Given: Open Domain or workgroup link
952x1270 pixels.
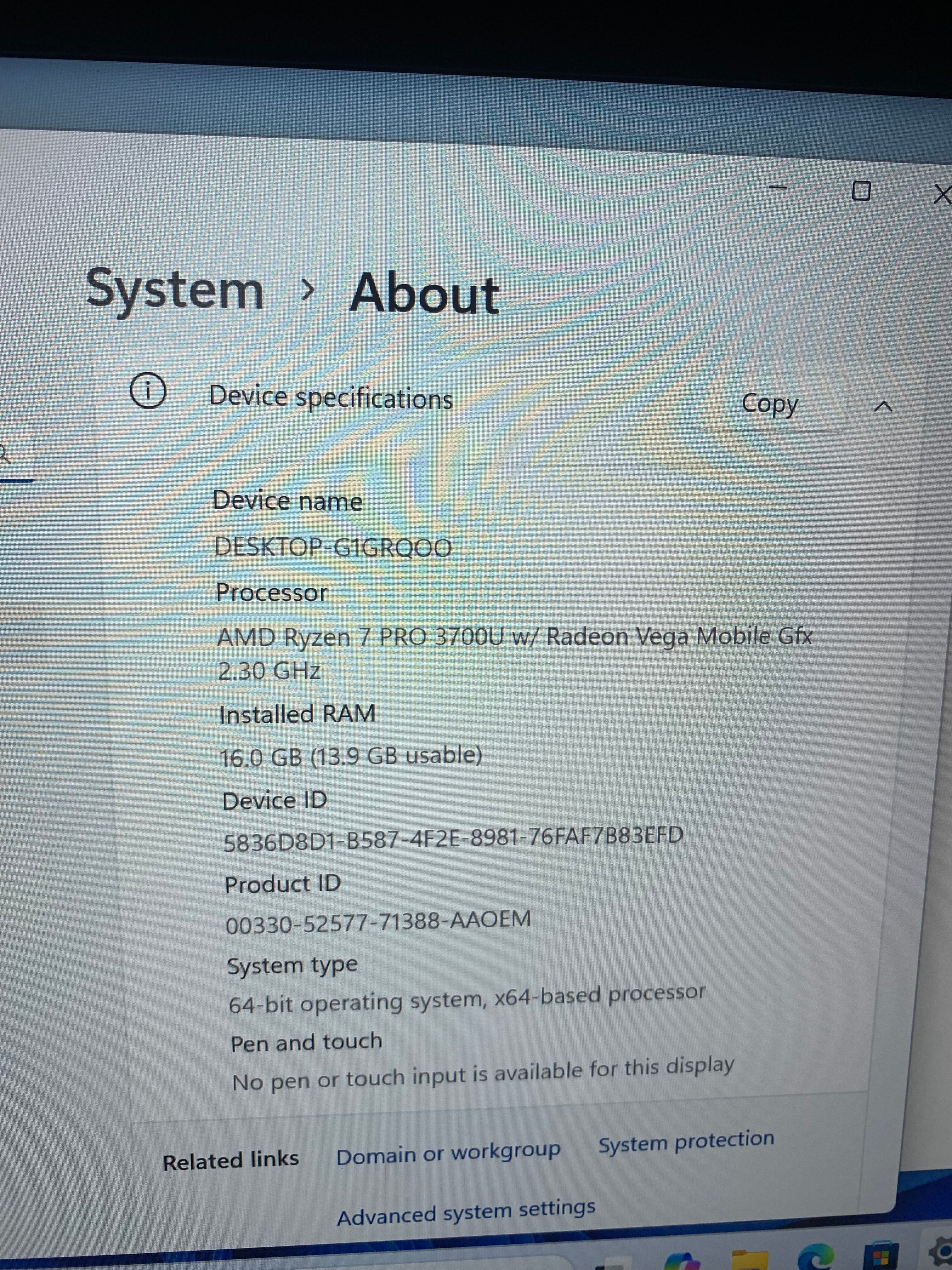Looking at the screenshot, I should pyautogui.click(x=448, y=1153).
